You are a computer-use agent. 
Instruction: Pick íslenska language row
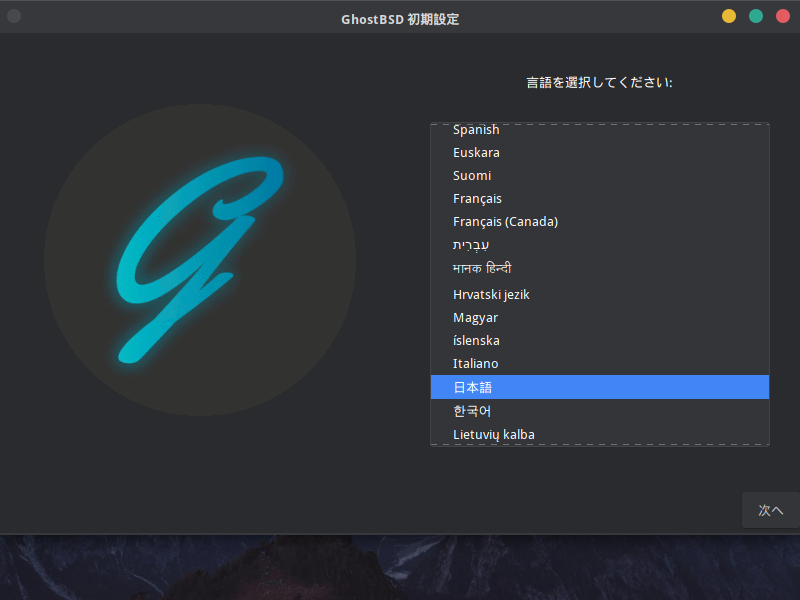click(599, 340)
